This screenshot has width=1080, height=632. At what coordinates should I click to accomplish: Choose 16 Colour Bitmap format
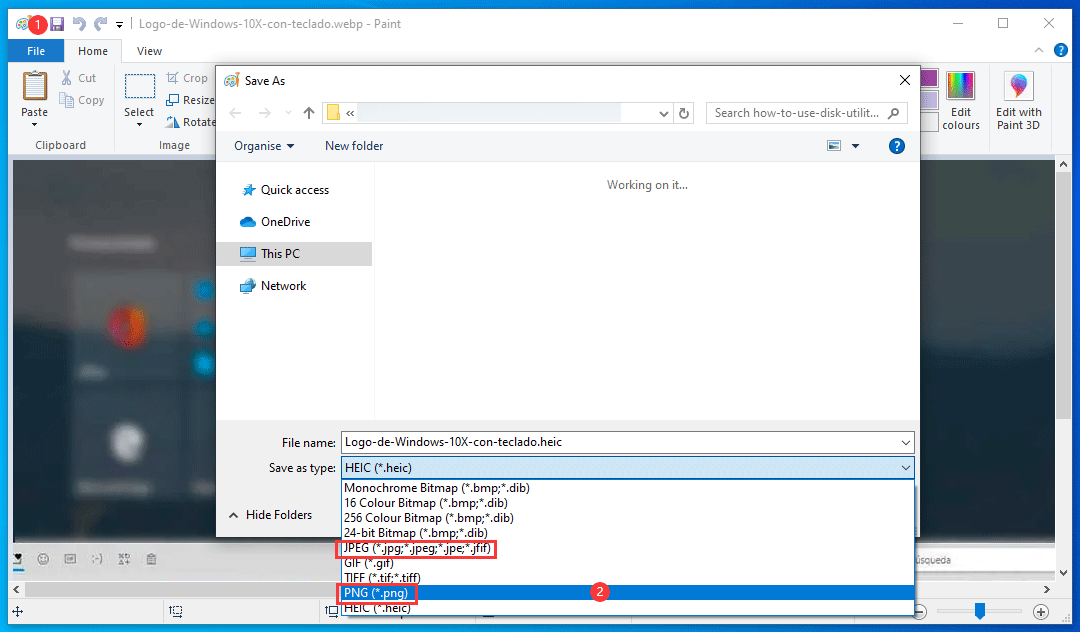627,503
